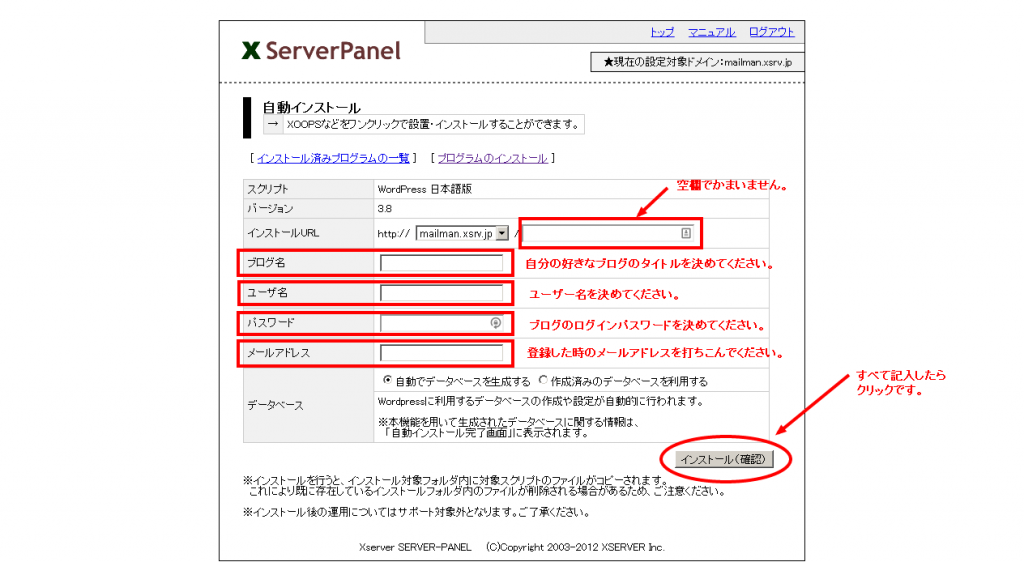This screenshot has height=562, width=1024.
Task: Click the key icon in the password field
Action: click(496, 323)
